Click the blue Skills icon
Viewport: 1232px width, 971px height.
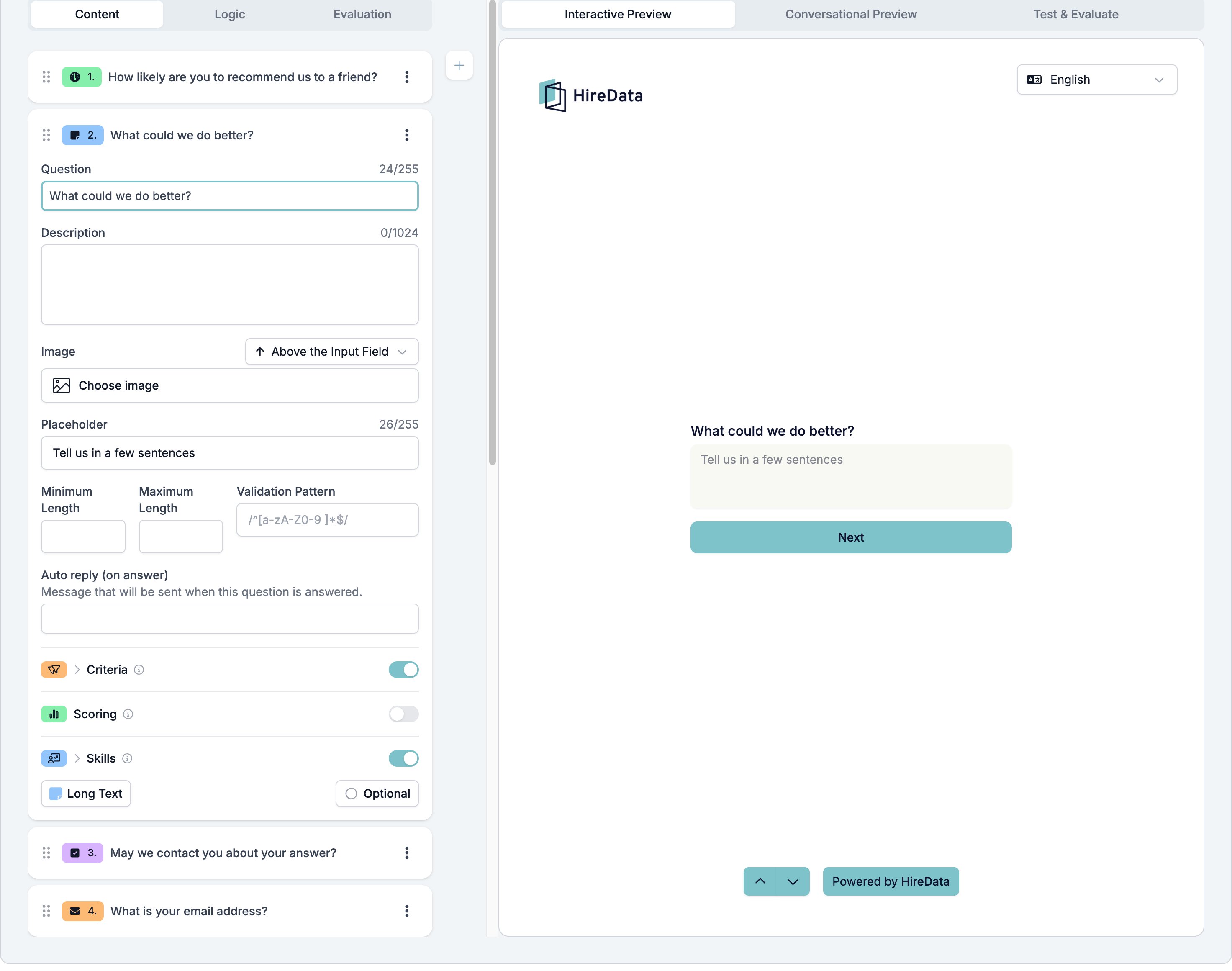tap(54, 758)
